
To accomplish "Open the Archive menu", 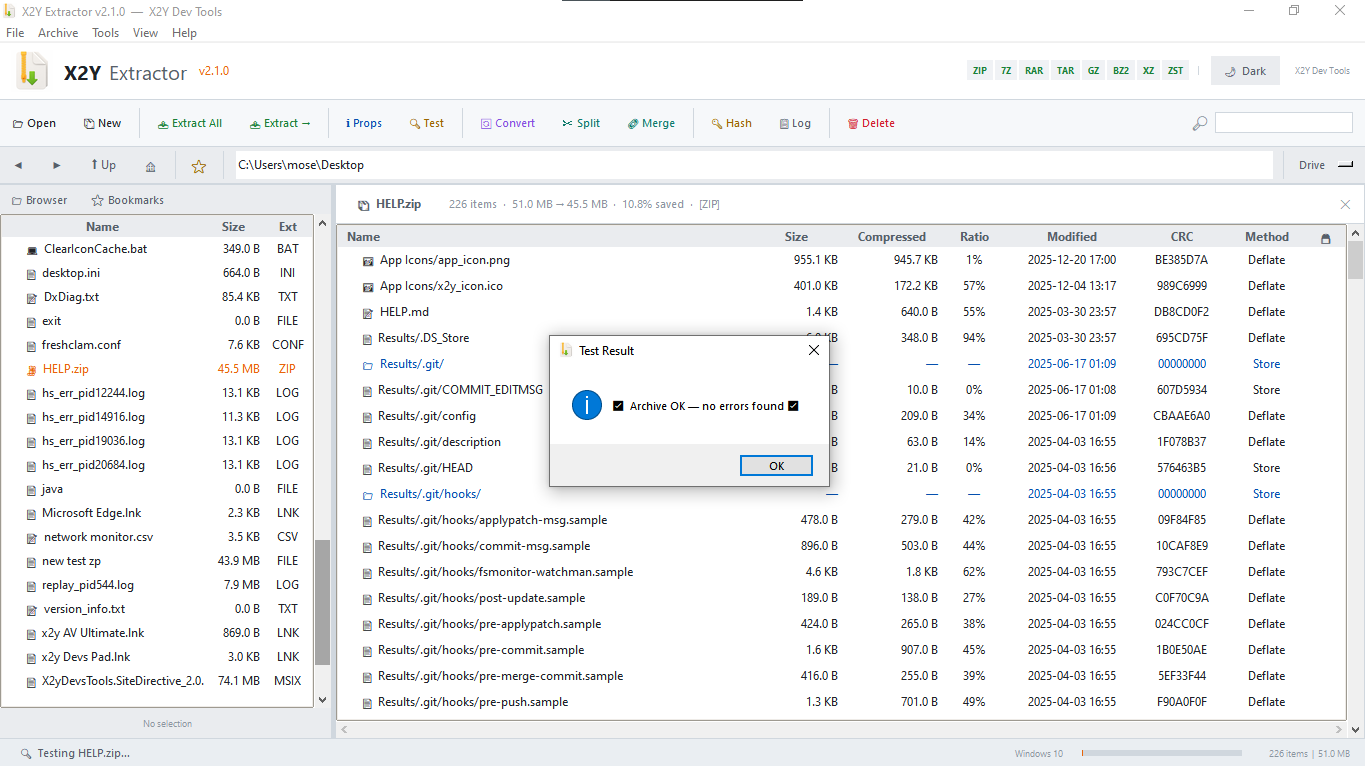I will [58, 33].
